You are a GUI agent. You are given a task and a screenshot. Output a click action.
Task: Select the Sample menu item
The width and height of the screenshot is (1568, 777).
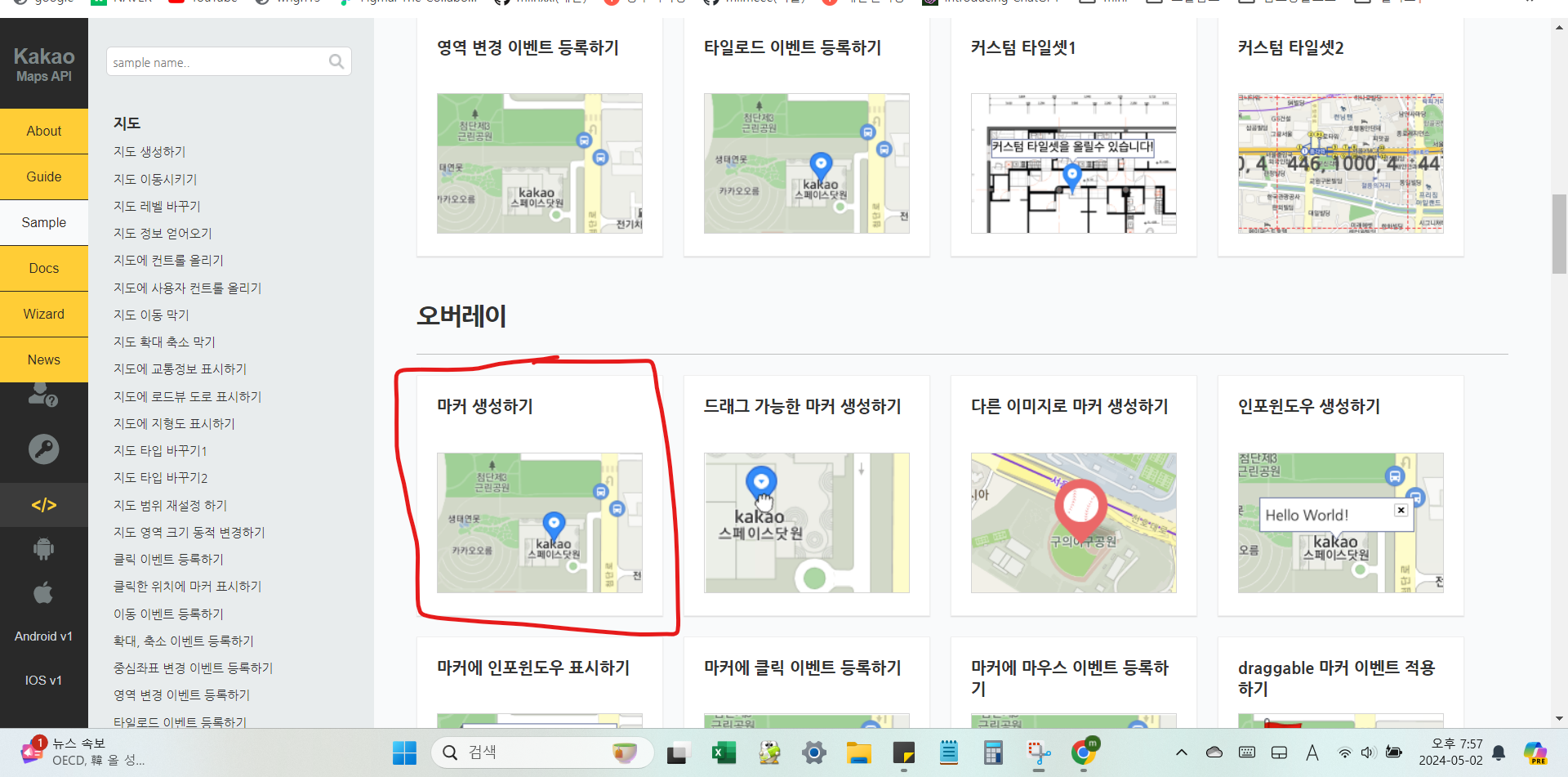coord(44,222)
